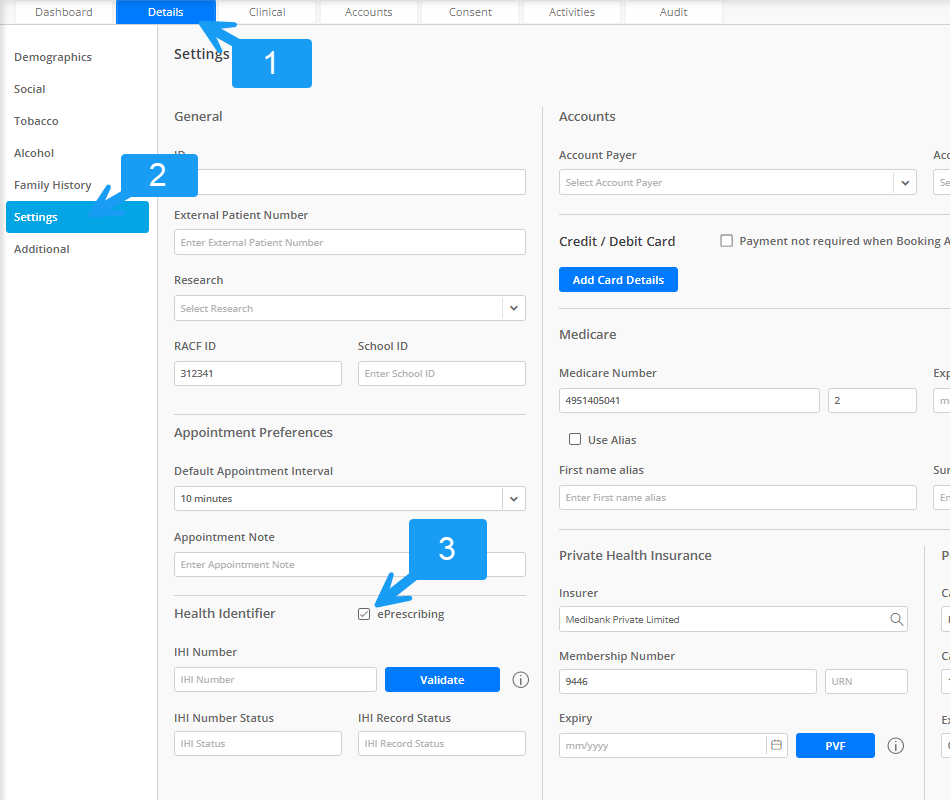950x800 pixels.
Task: Open Alcohol sidebar item
Action: [x=34, y=153]
